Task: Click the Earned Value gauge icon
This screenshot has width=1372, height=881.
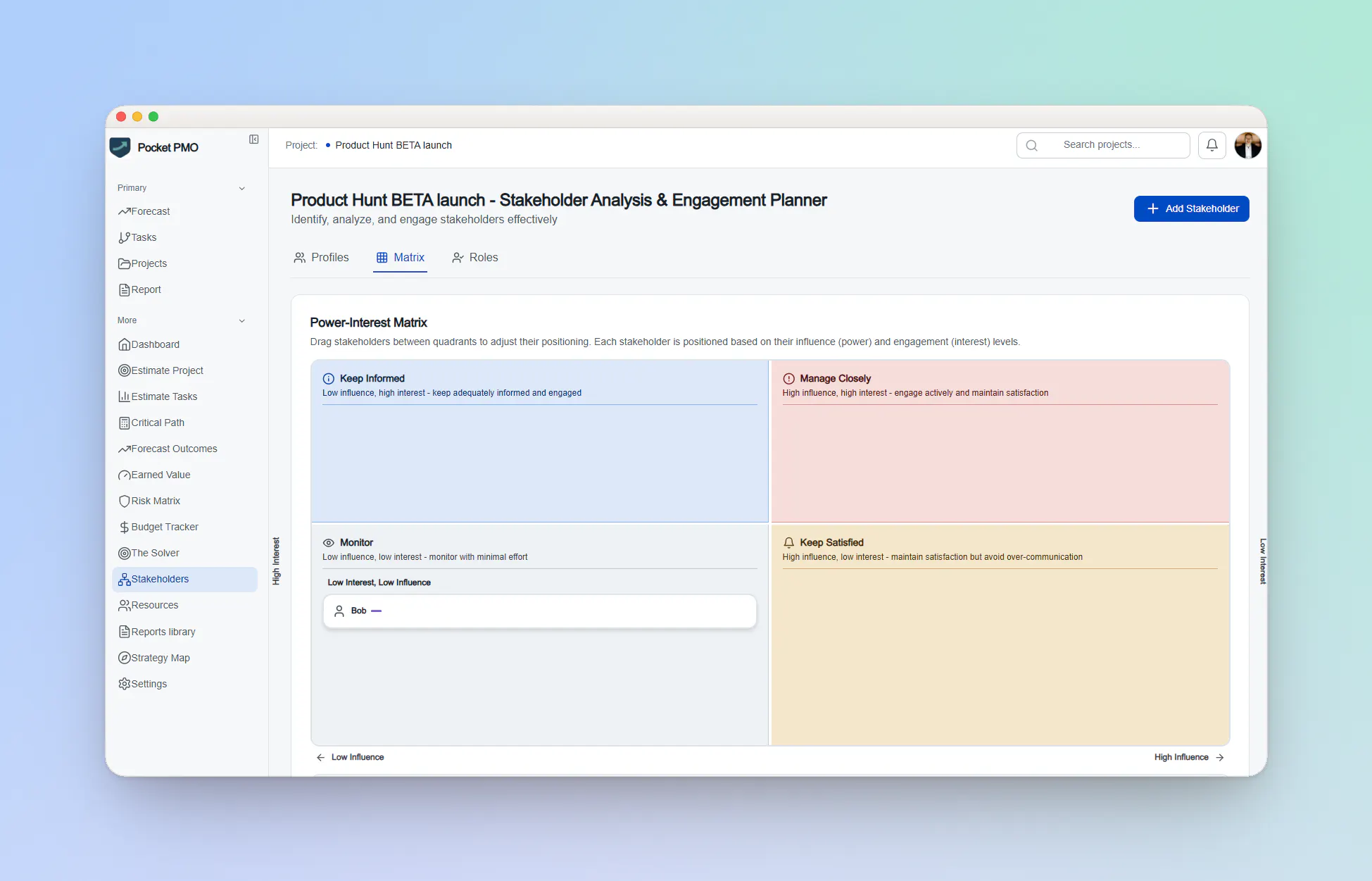Action: [x=124, y=475]
